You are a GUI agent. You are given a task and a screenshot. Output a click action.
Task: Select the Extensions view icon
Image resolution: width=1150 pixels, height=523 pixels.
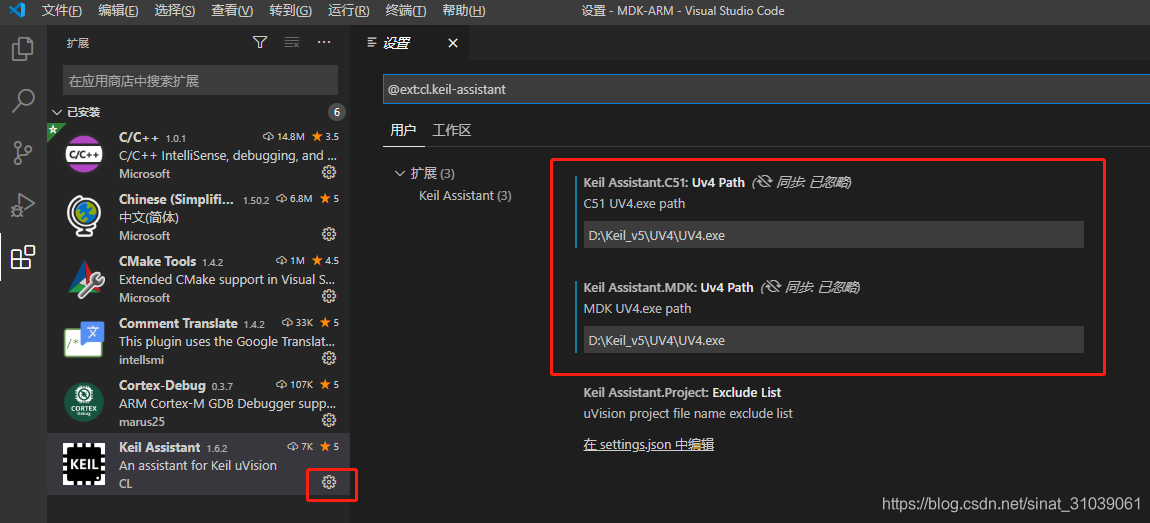tap(23, 257)
